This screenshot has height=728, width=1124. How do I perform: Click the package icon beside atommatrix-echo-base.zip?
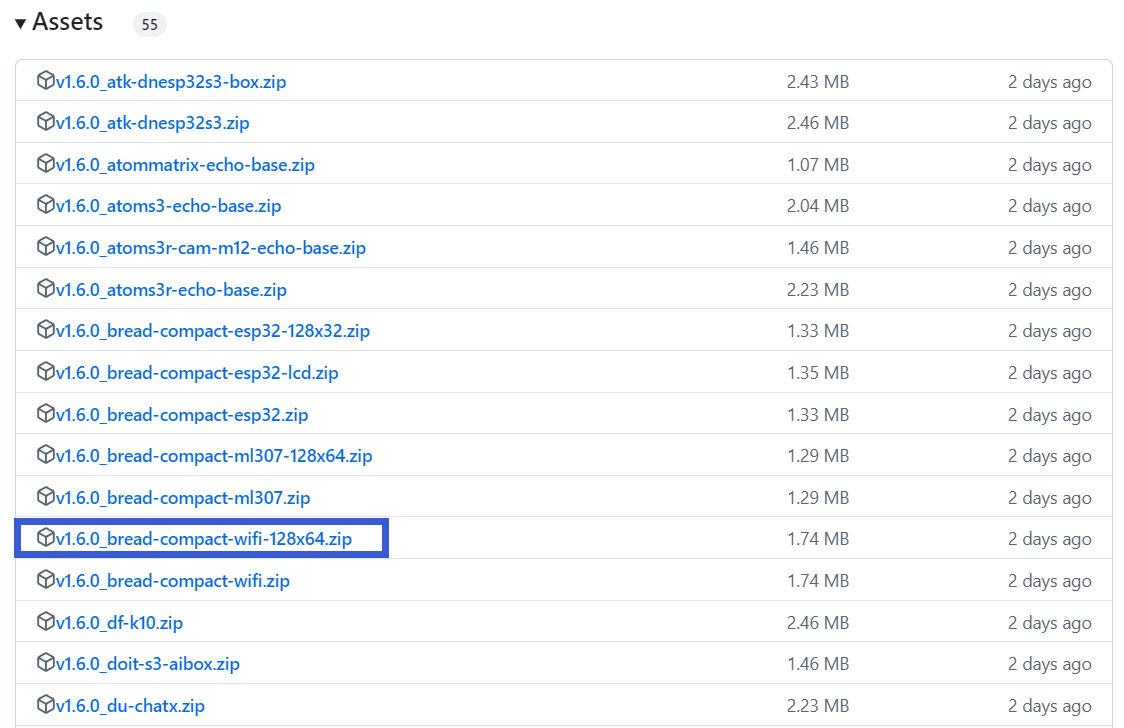[x=46, y=163]
